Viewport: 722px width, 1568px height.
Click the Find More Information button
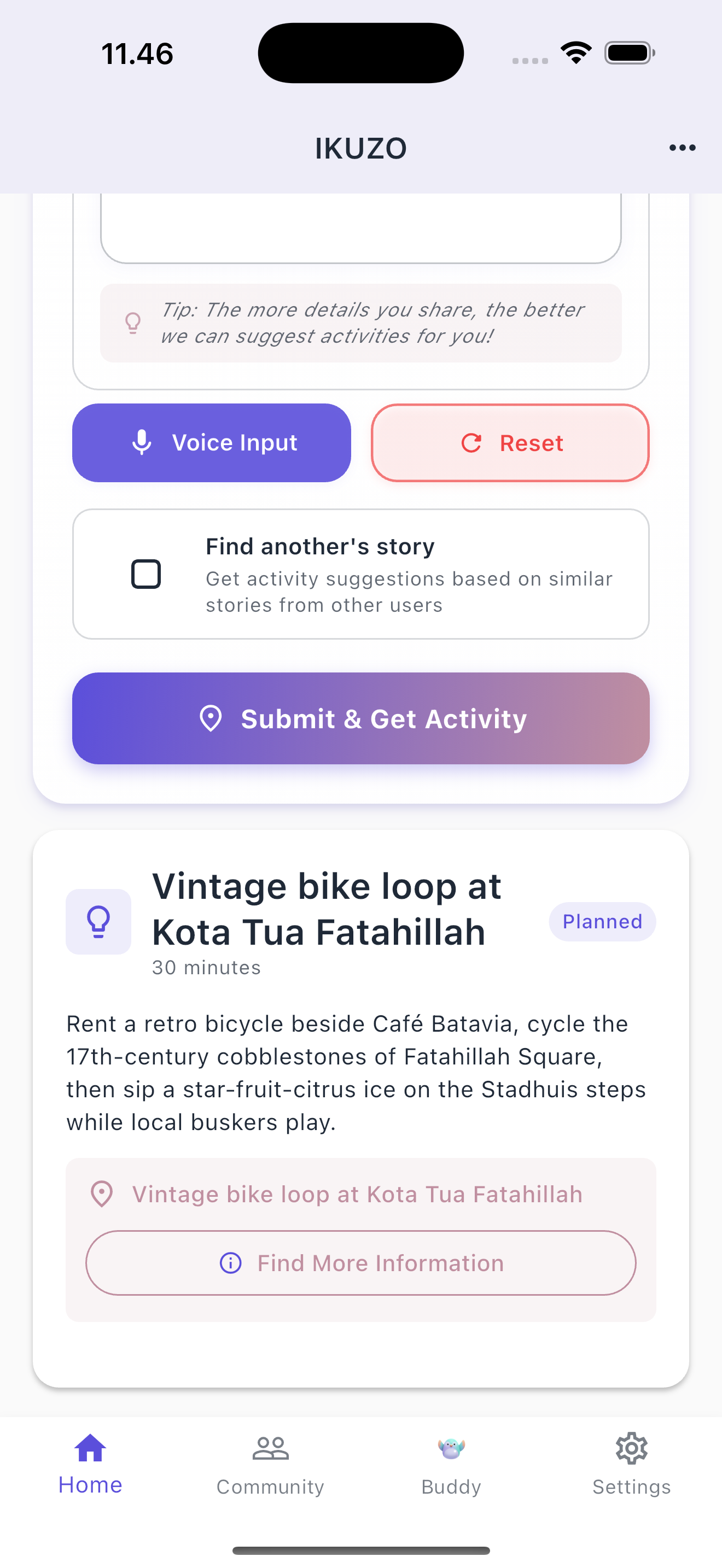361,1263
